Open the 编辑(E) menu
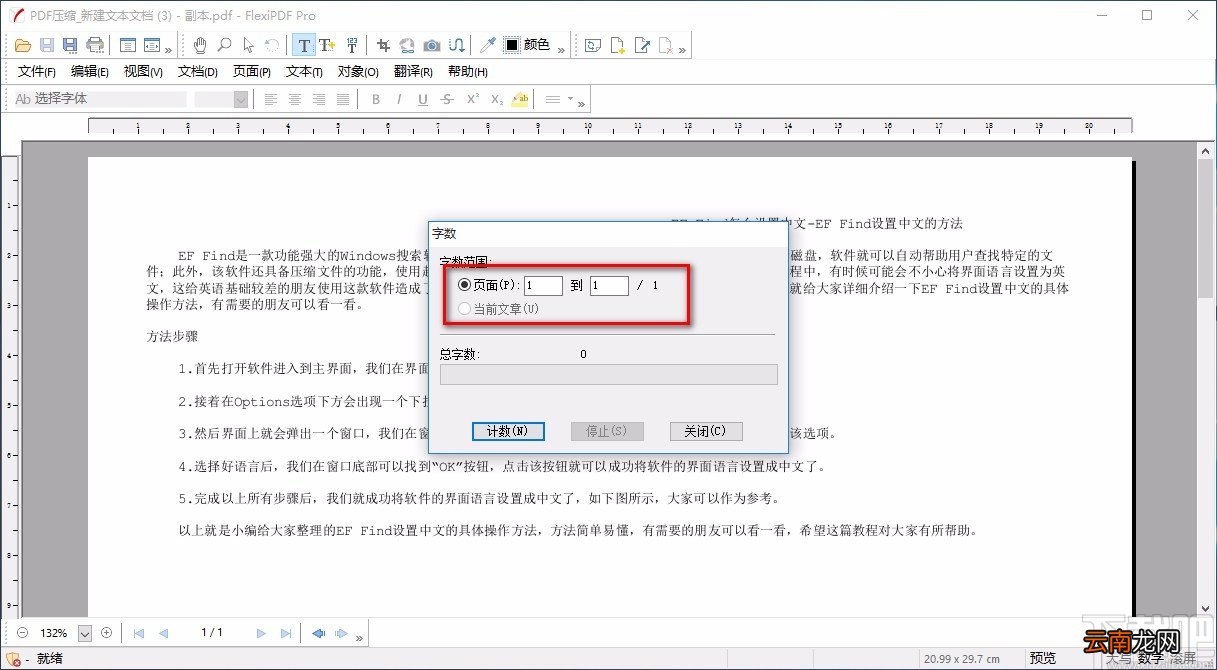The height and width of the screenshot is (670, 1217). click(x=90, y=72)
